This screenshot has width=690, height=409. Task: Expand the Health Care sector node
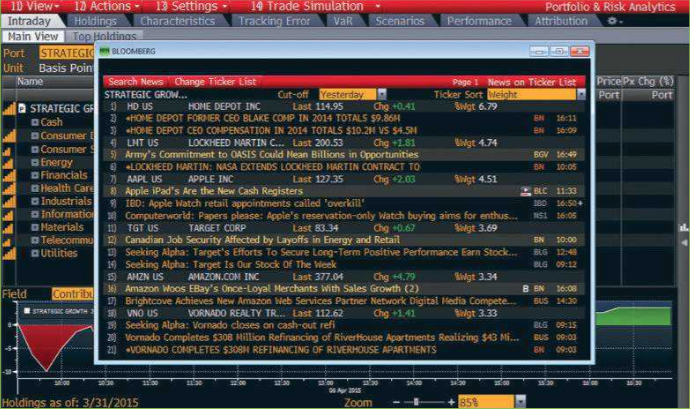(x=35, y=188)
